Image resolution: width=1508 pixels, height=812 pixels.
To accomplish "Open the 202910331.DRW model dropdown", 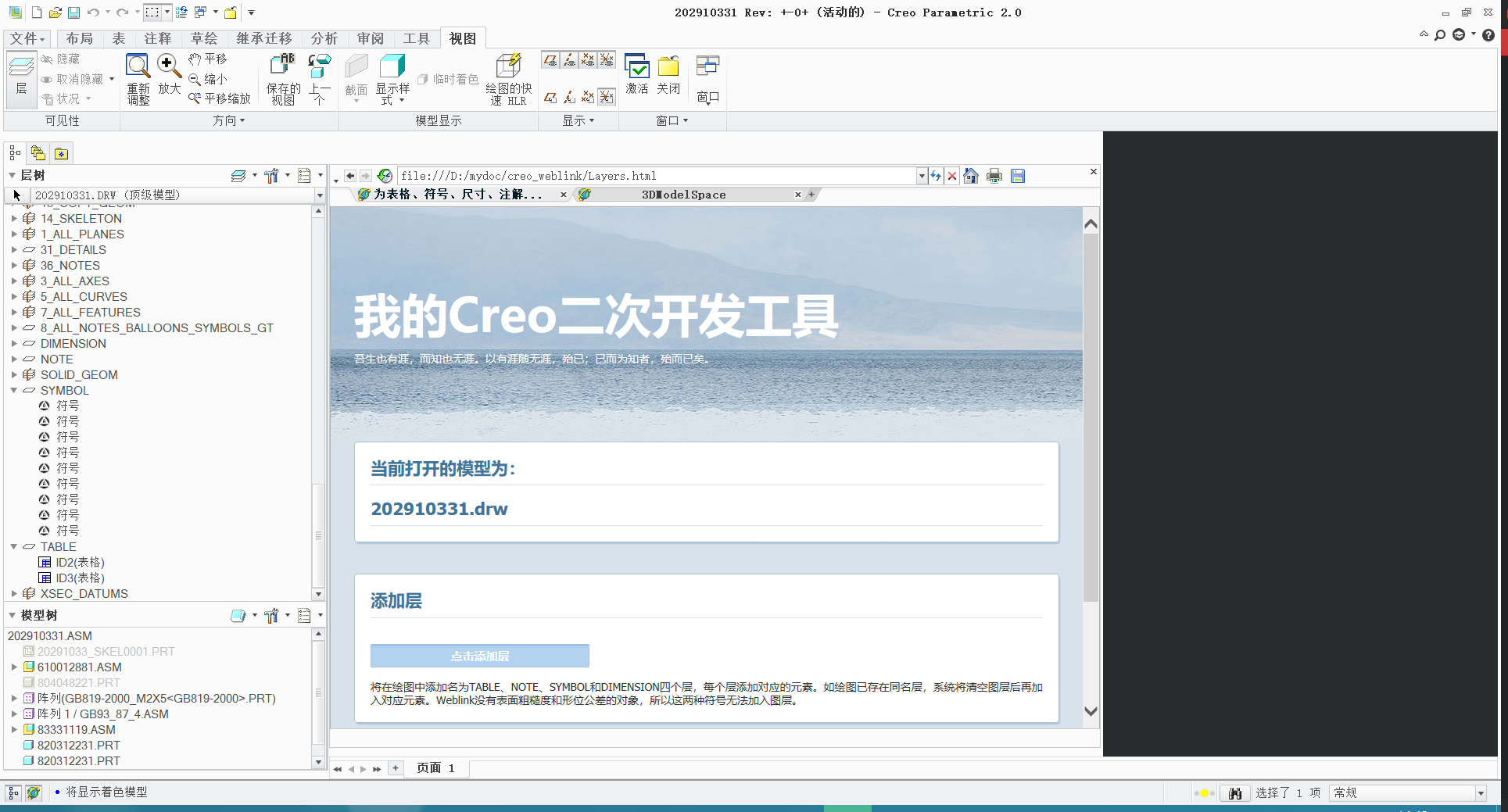I will click(x=320, y=195).
